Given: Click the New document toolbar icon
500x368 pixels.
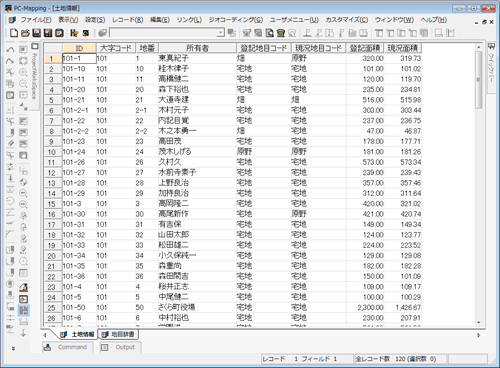Looking at the screenshot, I should (x=14, y=33).
